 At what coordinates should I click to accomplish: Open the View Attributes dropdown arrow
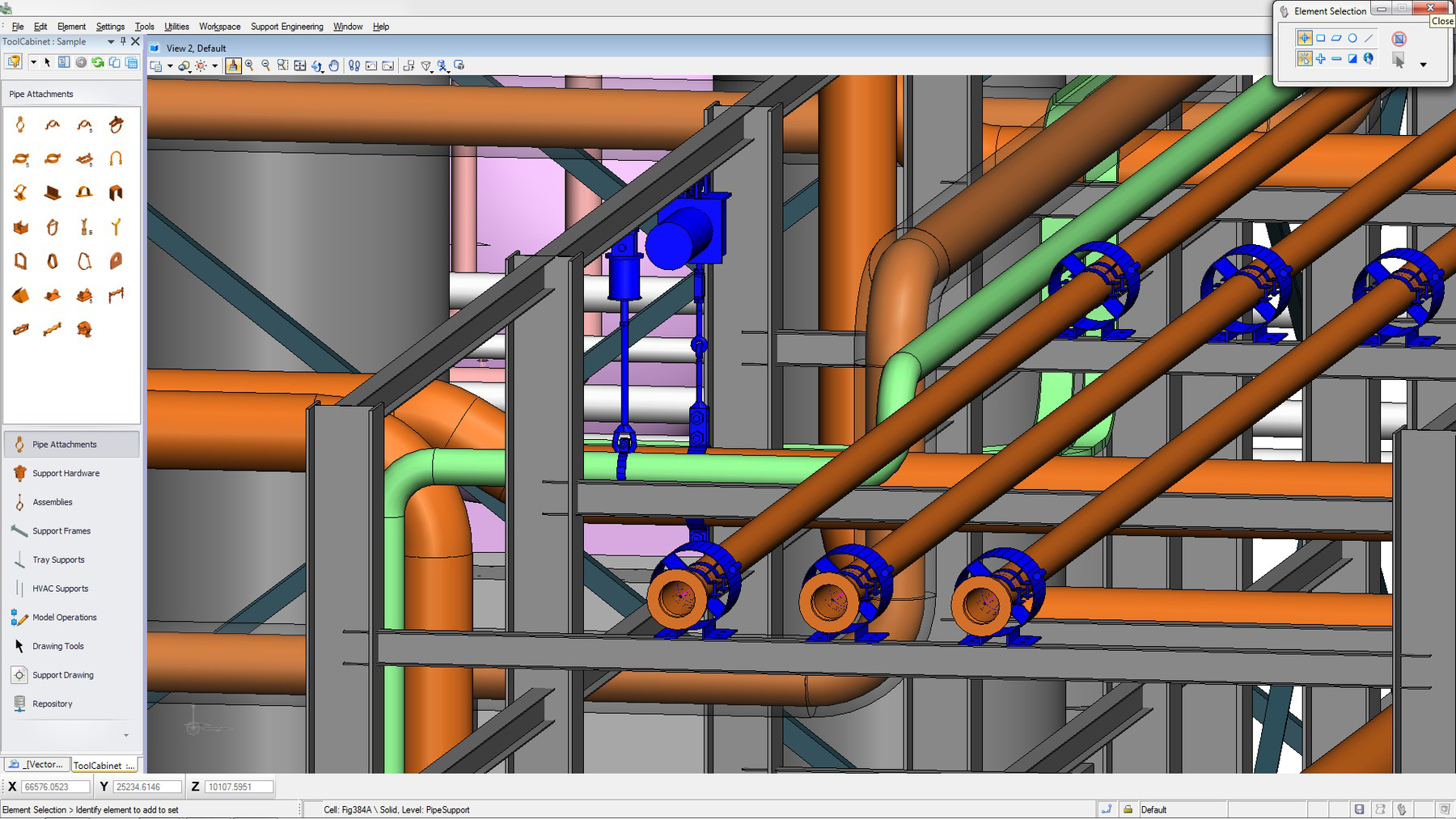coord(170,66)
